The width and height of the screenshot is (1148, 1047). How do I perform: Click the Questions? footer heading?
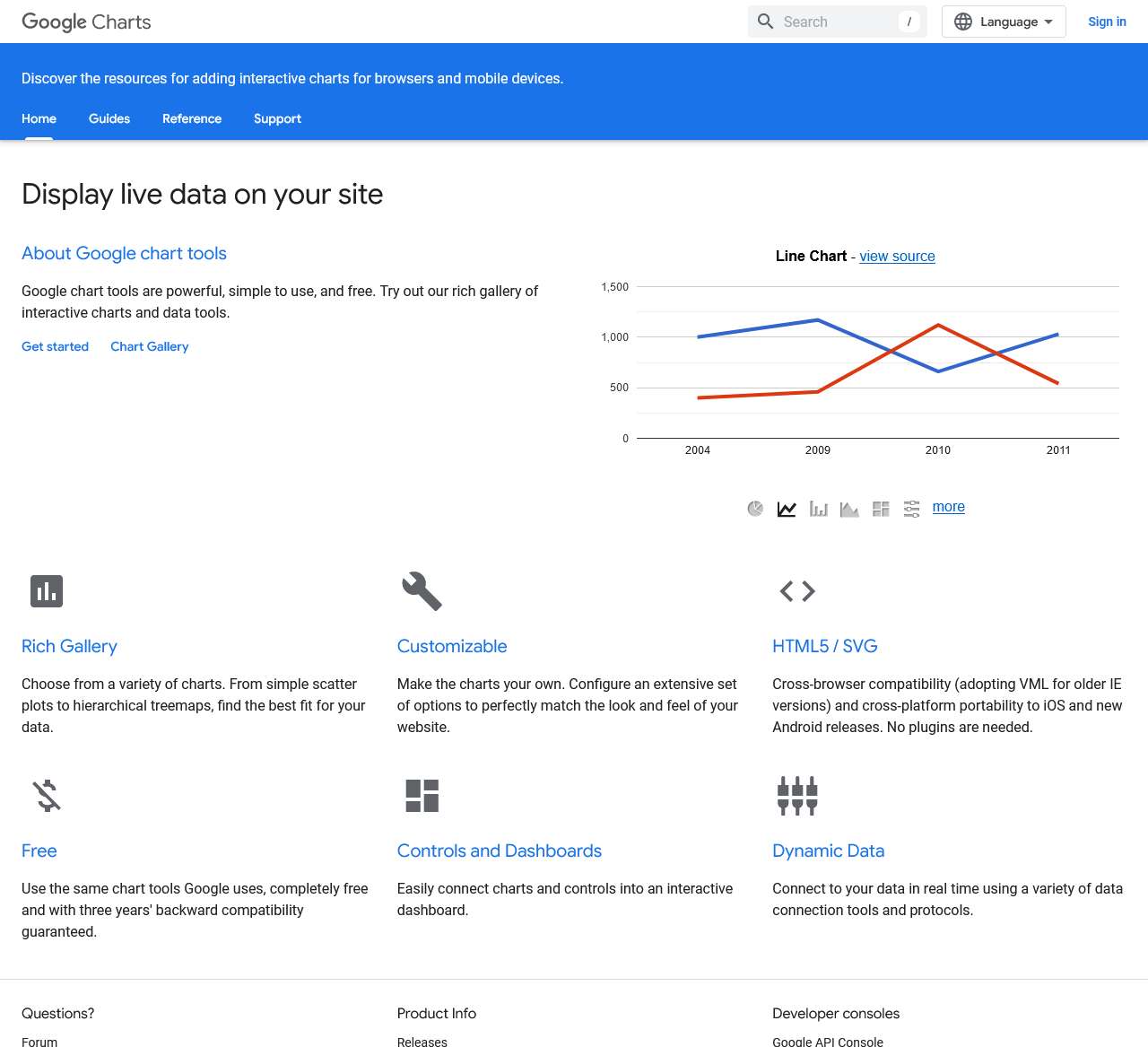(58, 1013)
